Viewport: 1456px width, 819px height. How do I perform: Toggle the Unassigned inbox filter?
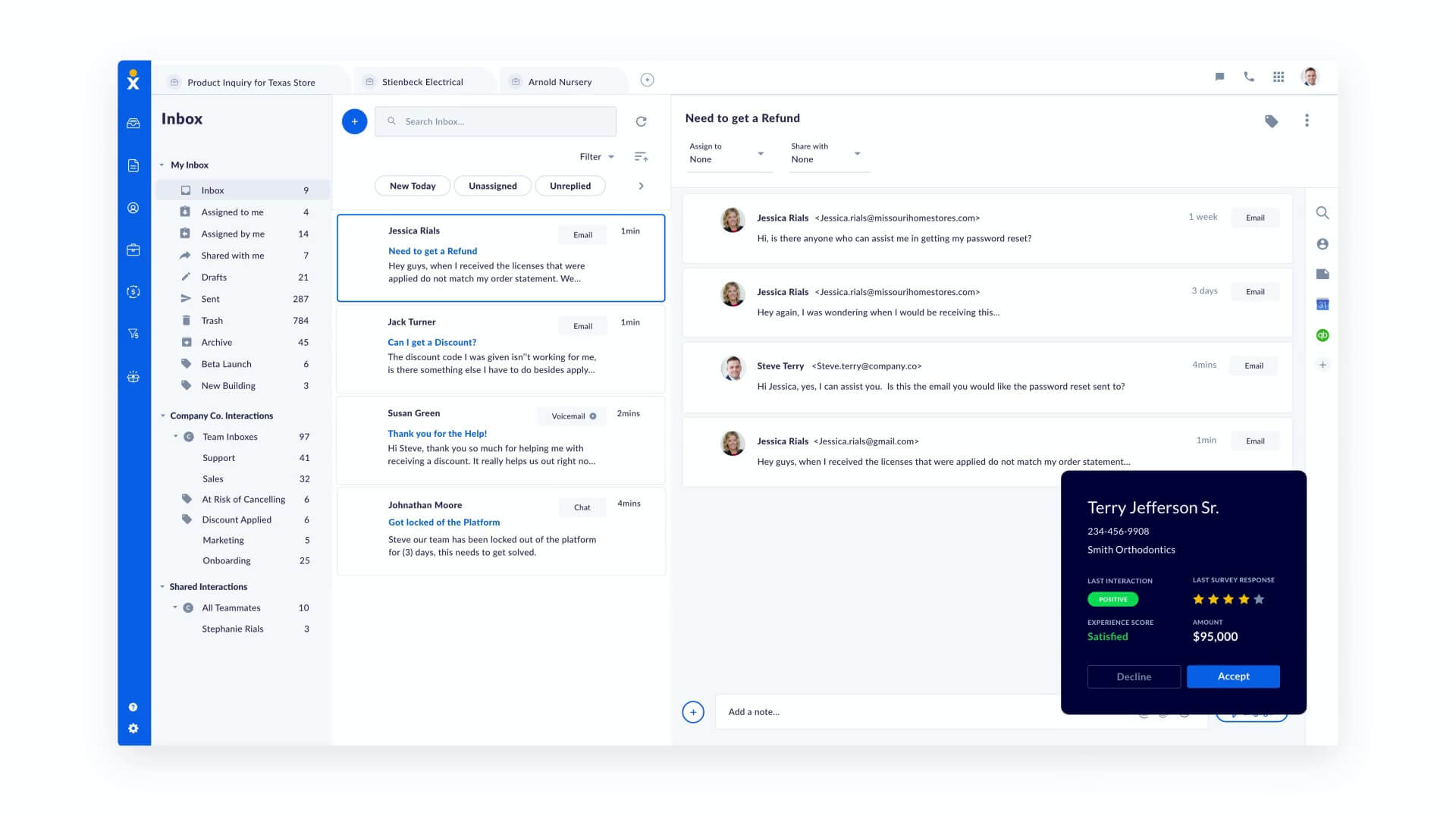pos(492,185)
